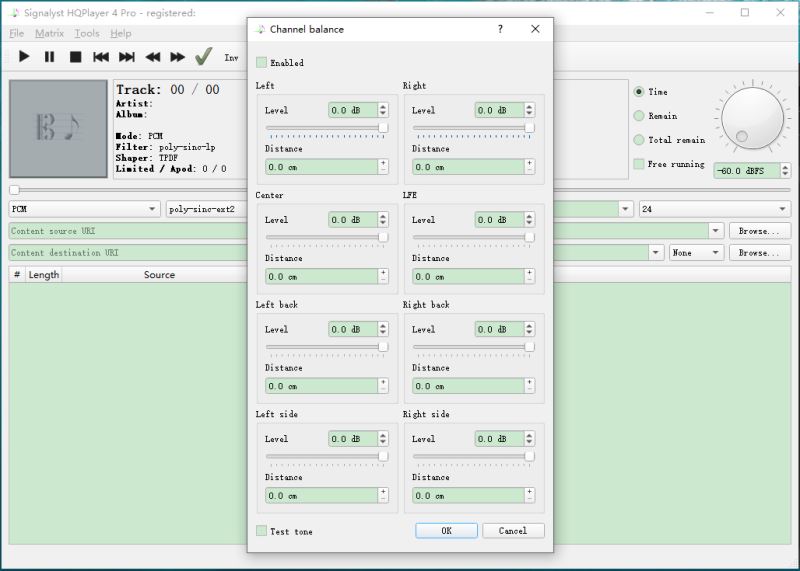Adjust Right back level spinner arrows

pyautogui.click(x=530, y=329)
